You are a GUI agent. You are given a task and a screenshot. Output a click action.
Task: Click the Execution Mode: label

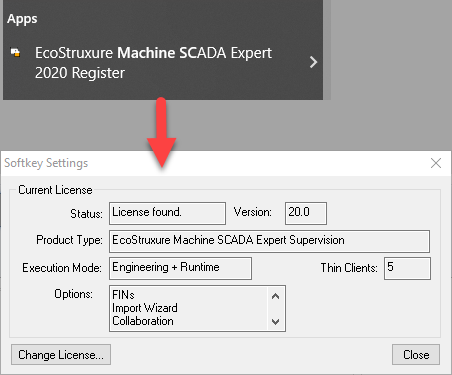(62, 268)
